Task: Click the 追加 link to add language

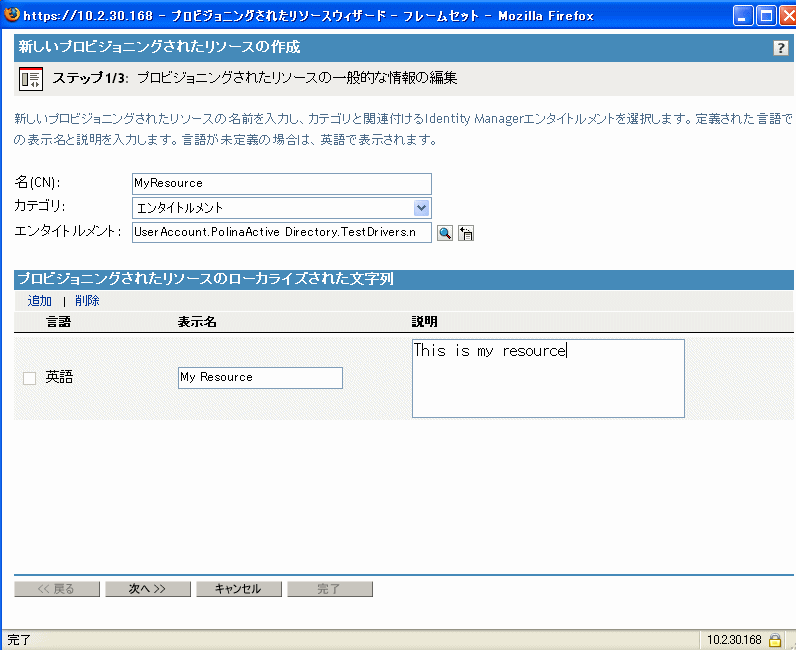Action: coord(40,301)
